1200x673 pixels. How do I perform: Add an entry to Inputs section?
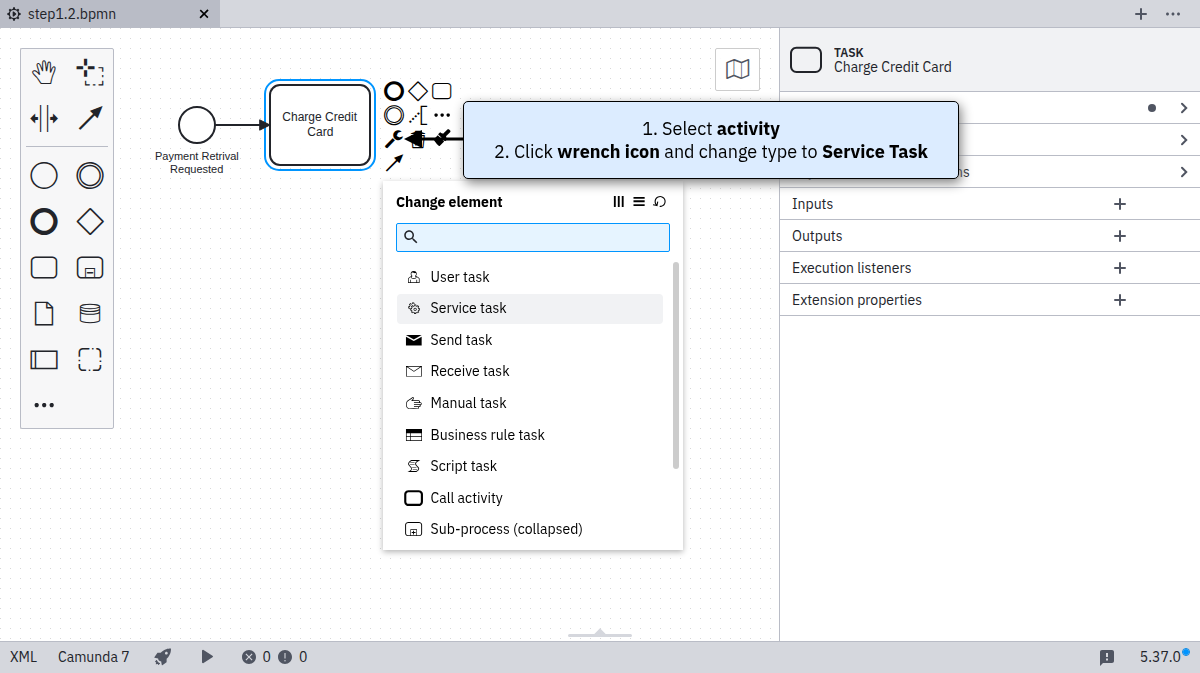click(x=1120, y=204)
